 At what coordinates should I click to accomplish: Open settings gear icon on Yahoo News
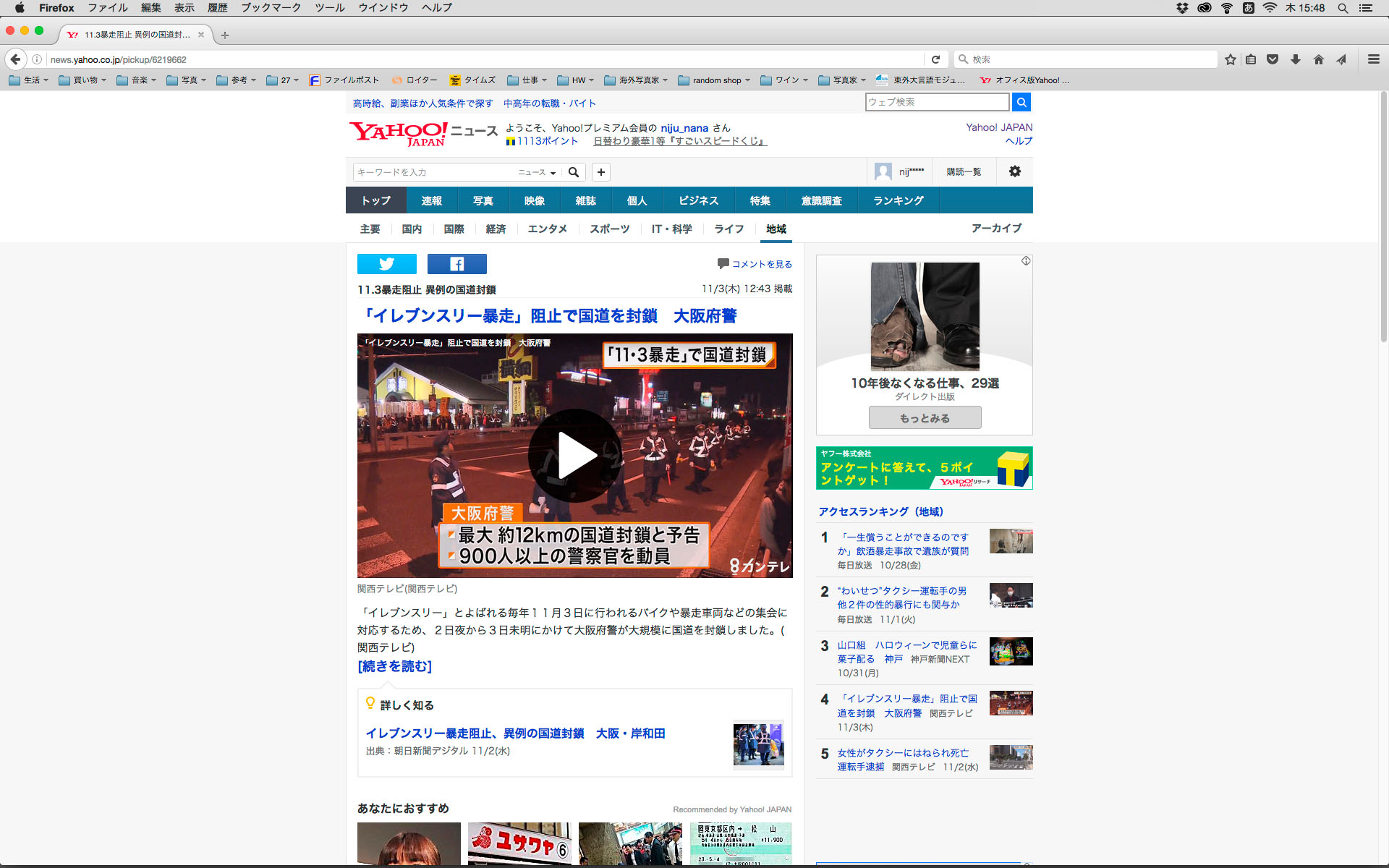pos(1014,171)
